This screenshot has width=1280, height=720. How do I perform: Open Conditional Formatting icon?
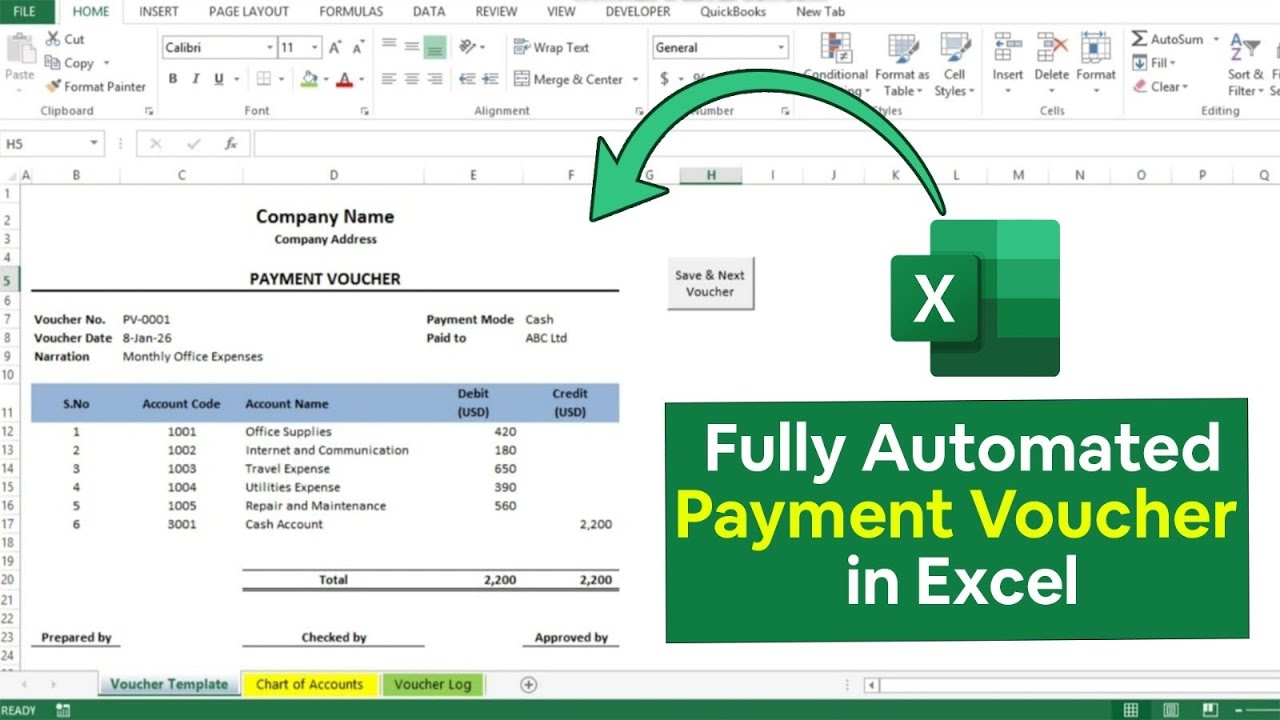[x=836, y=48]
